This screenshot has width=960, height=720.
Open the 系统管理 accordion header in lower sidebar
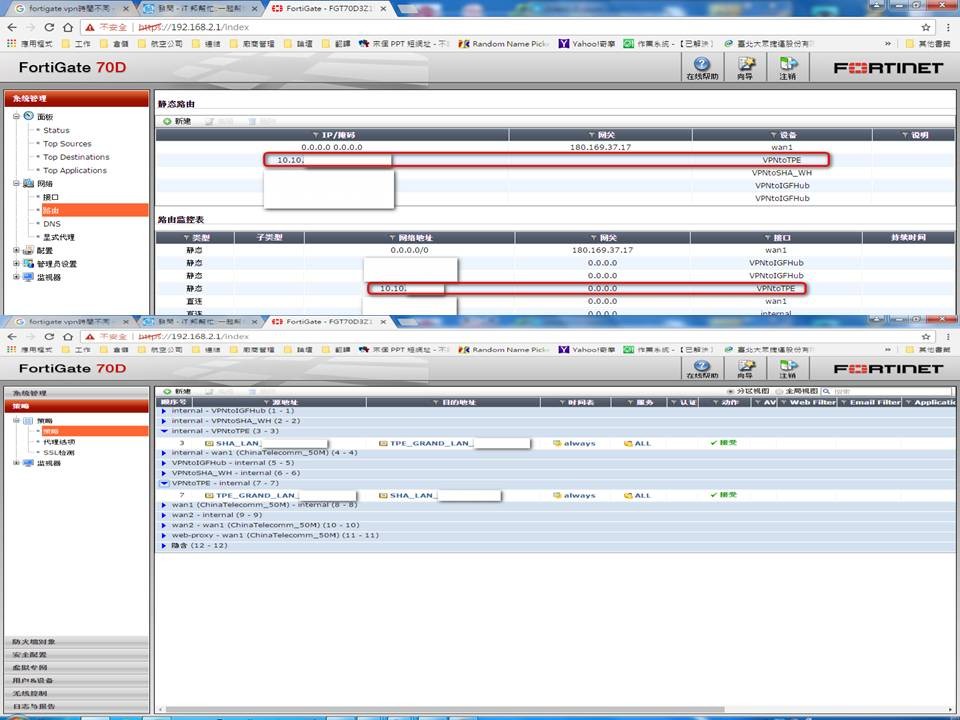click(x=77, y=392)
